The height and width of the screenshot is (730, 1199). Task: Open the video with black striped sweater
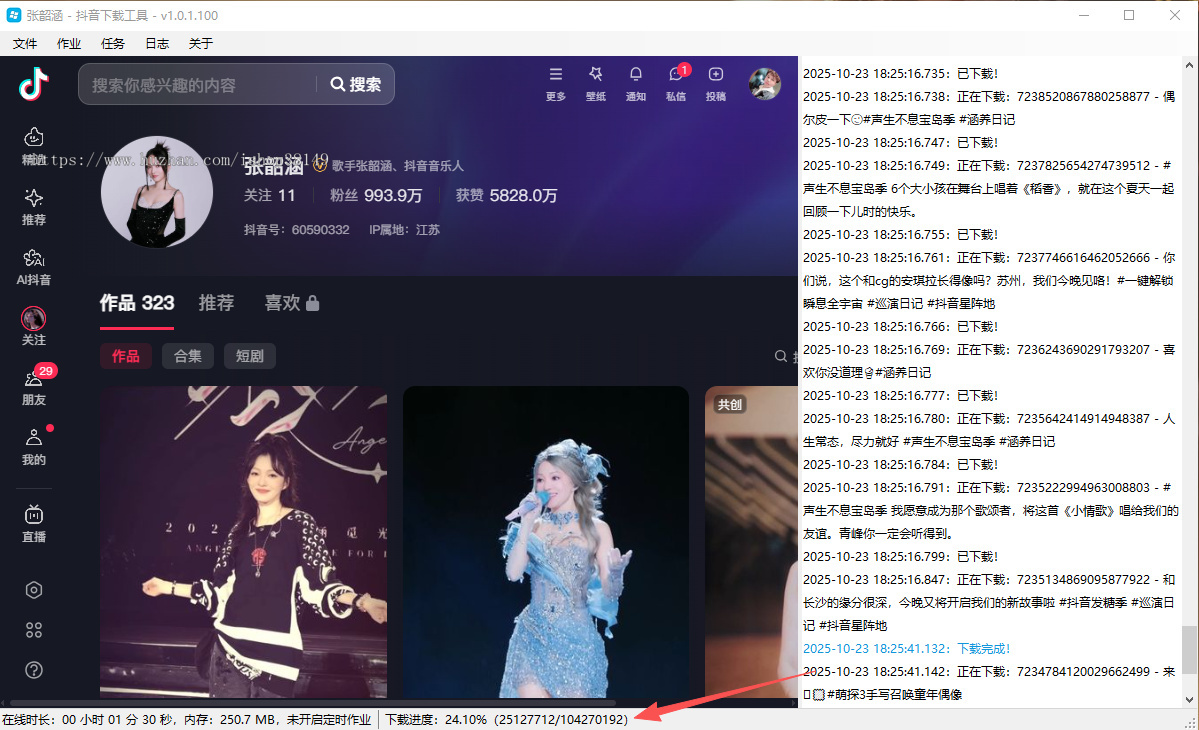[x=243, y=541]
